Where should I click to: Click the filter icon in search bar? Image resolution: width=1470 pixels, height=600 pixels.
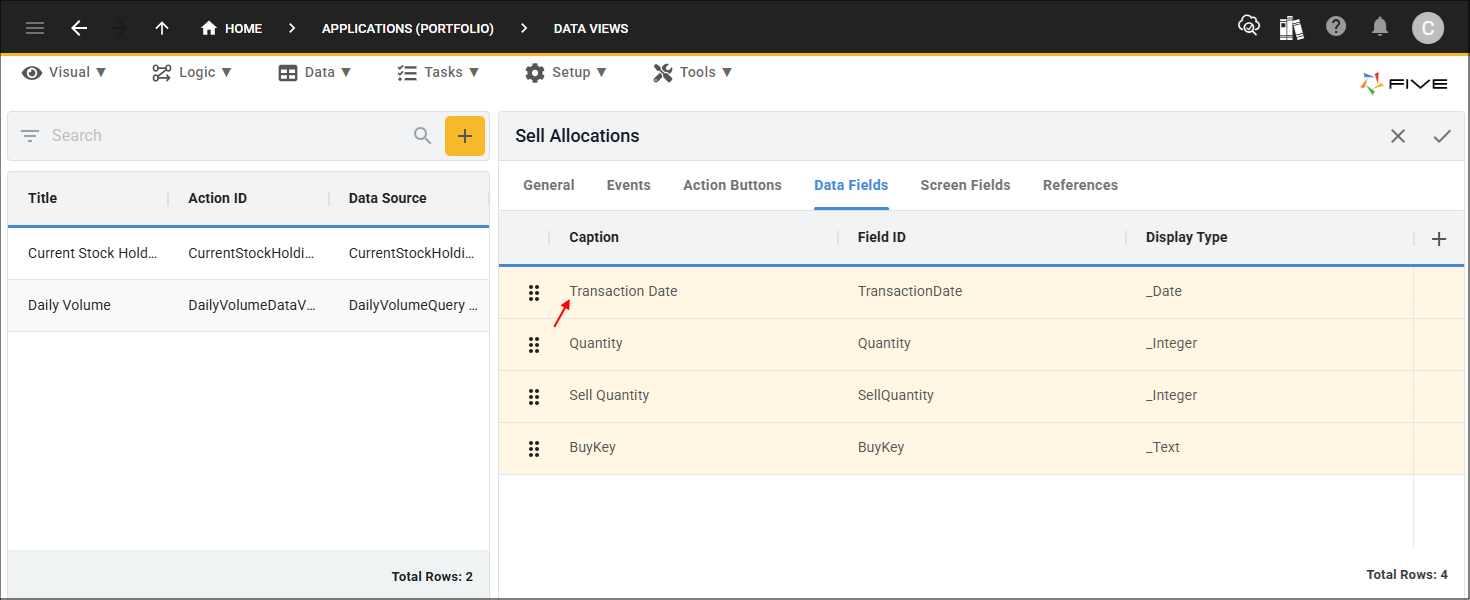30,135
